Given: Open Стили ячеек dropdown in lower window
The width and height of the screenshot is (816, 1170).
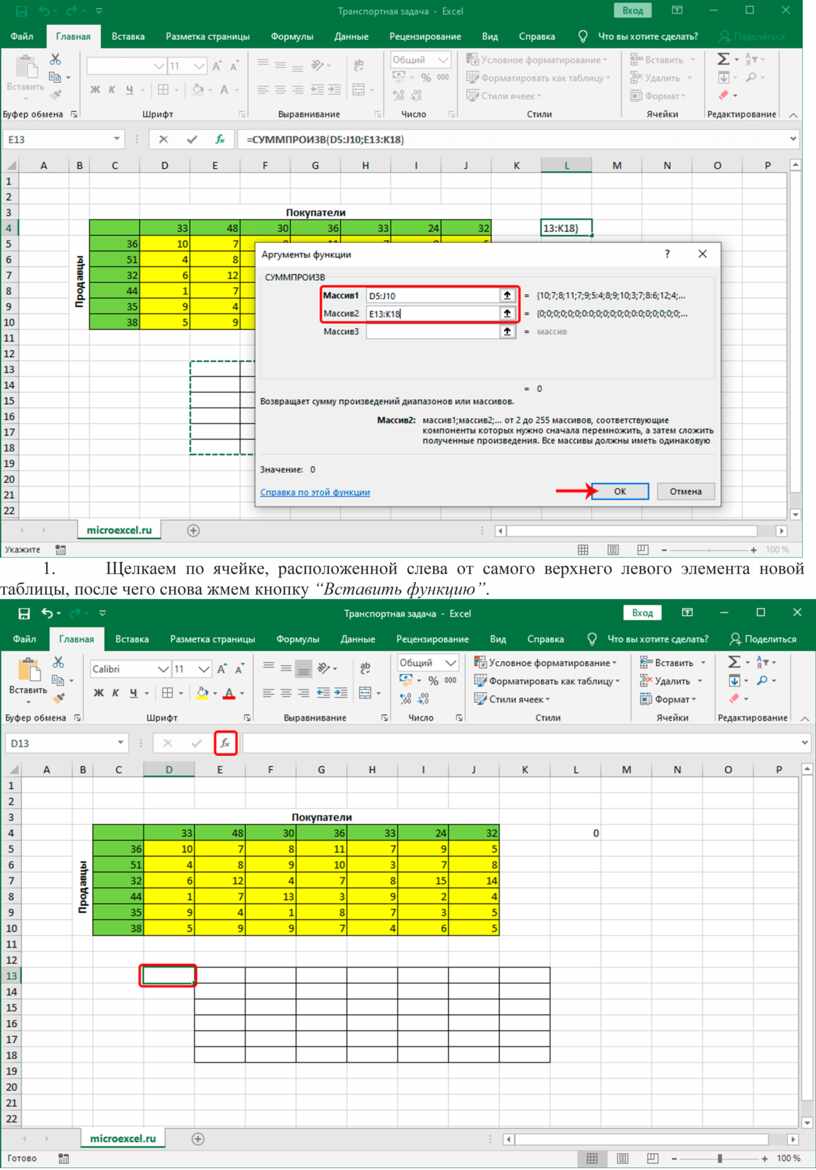Looking at the screenshot, I should 512,699.
